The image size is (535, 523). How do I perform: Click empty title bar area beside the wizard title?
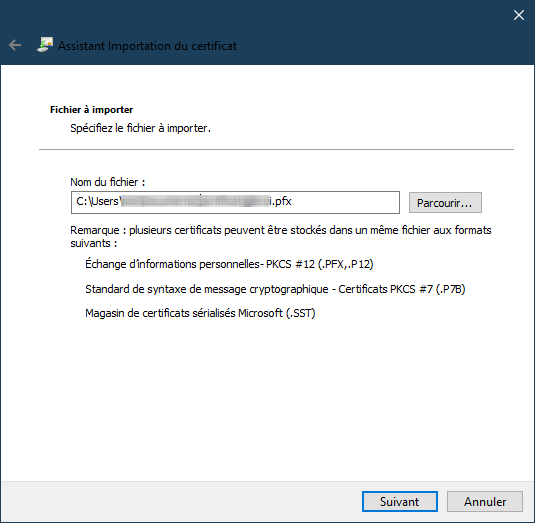tap(375, 45)
